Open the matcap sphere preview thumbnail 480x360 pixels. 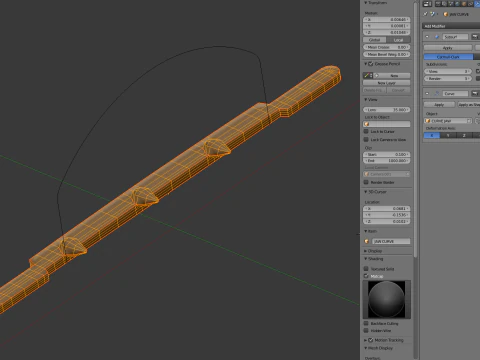point(387,299)
